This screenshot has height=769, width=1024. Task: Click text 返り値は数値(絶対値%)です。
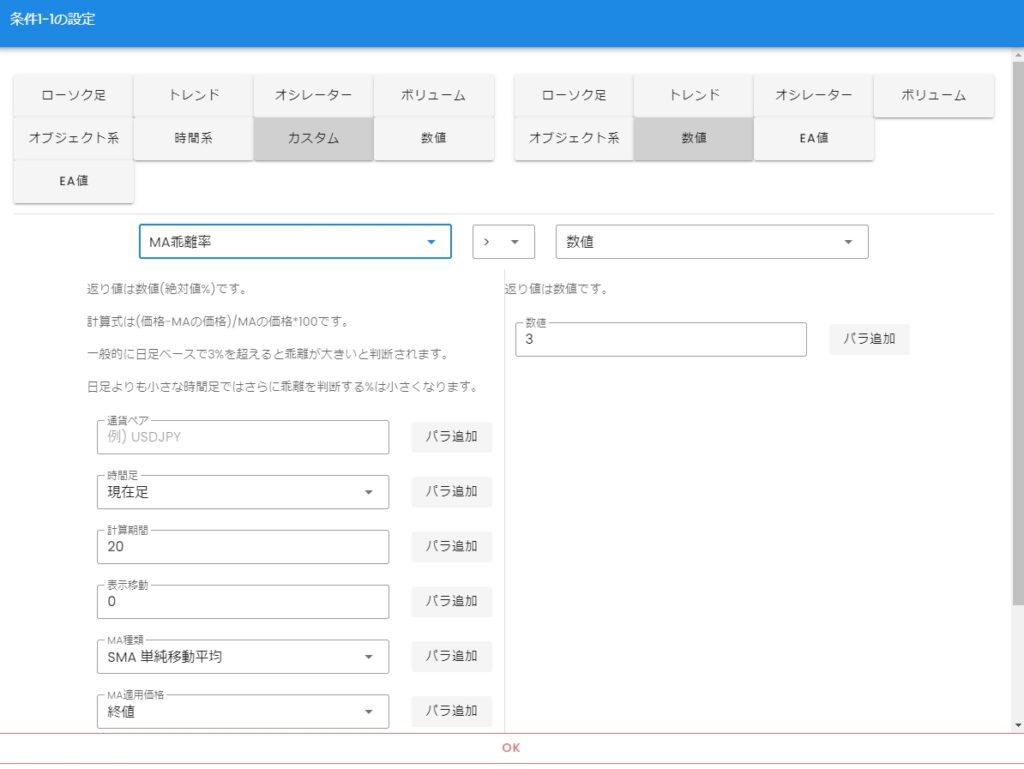point(167,289)
